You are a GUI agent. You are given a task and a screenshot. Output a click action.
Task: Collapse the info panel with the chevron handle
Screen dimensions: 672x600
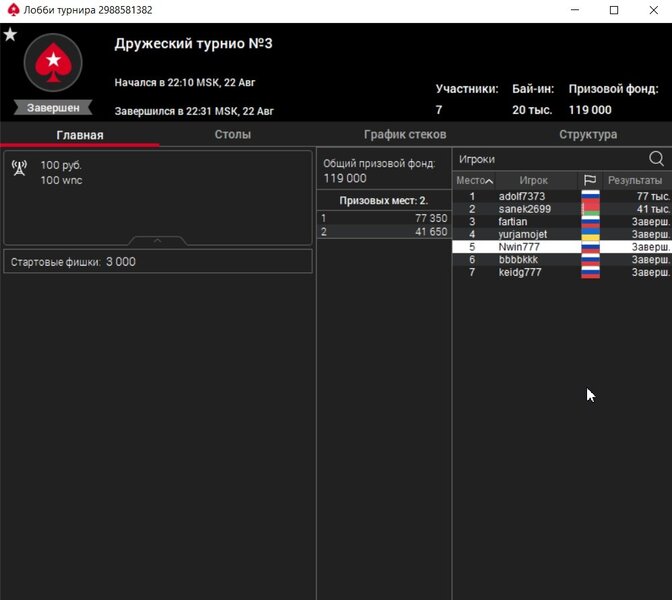pyautogui.click(x=158, y=240)
